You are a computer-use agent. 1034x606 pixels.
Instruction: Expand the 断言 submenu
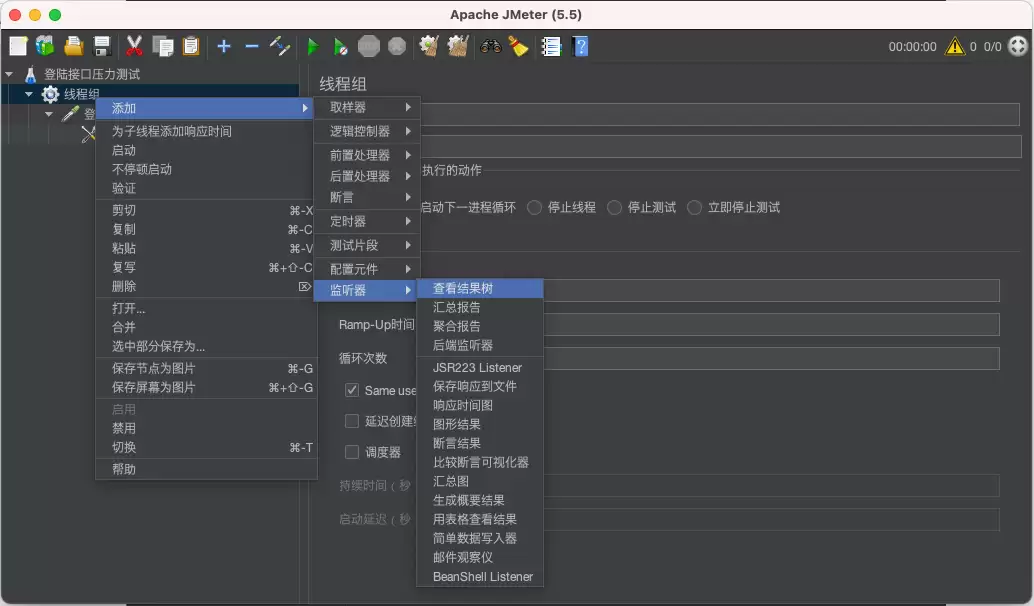coord(365,197)
